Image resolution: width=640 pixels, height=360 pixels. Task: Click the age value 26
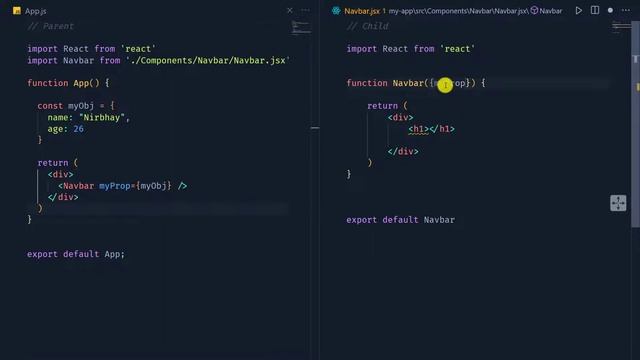click(x=78, y=129)
